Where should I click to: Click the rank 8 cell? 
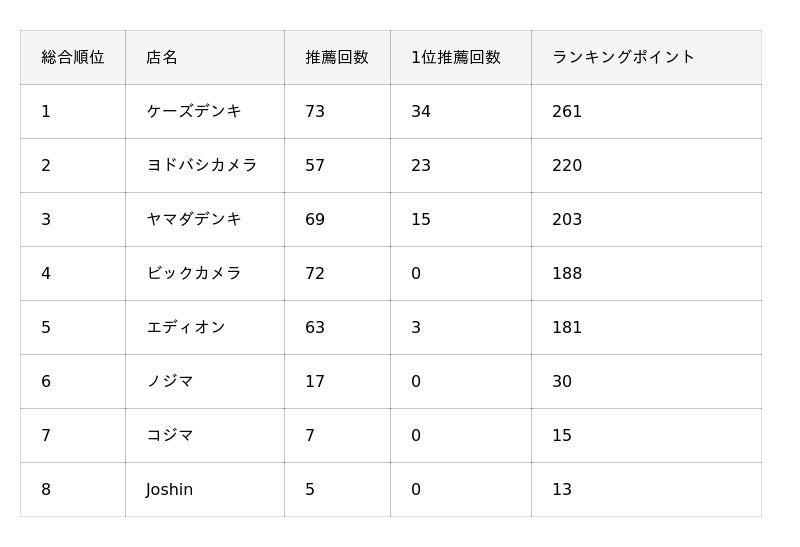[x=73, y=490]
